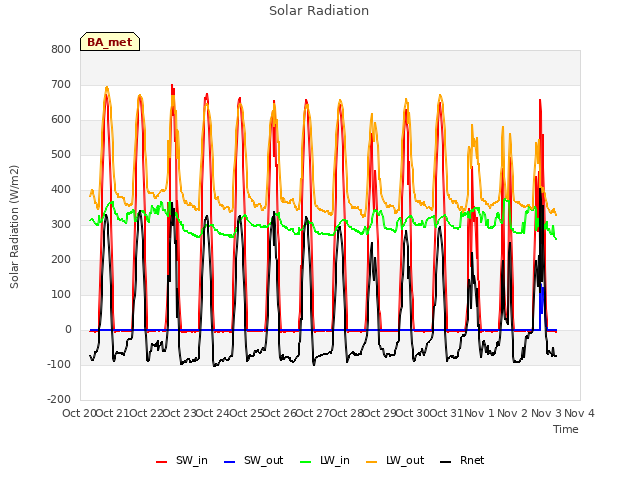Click the Oct 23 x-axis date label
This screenshot has height=480, width=640.
click(180, 413)
